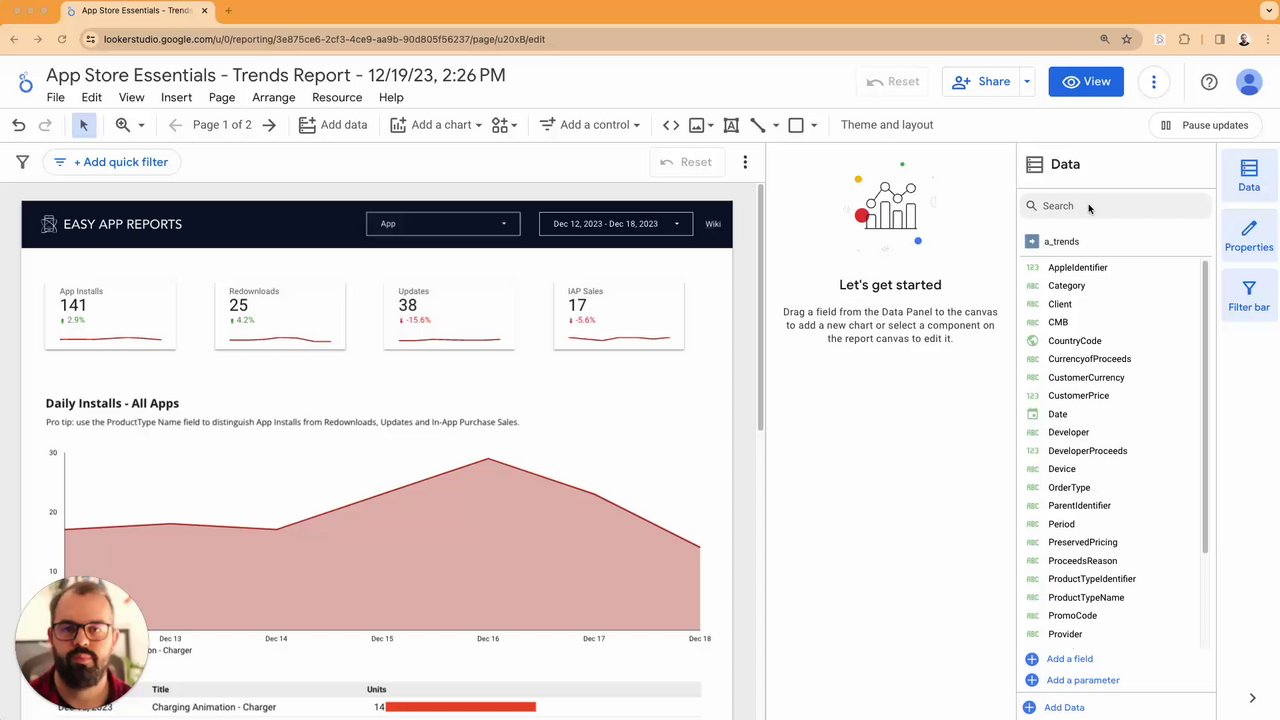The width and height of the screenshot is (1280, 720).
Task: Click the Undo arrow in toolbar
Action: (19, 125)
